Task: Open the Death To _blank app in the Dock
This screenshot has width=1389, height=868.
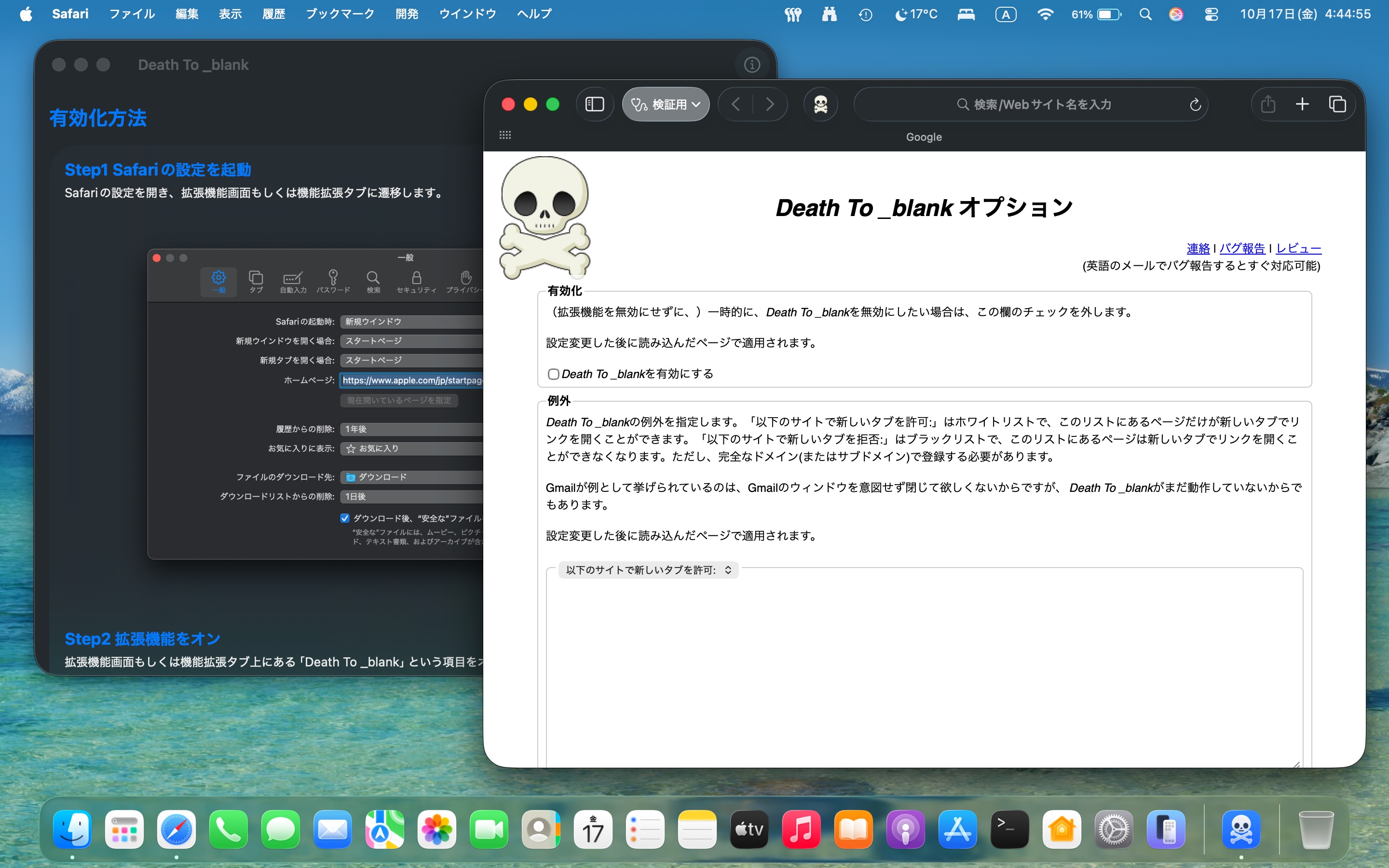Action: (x=1241, y=829)
